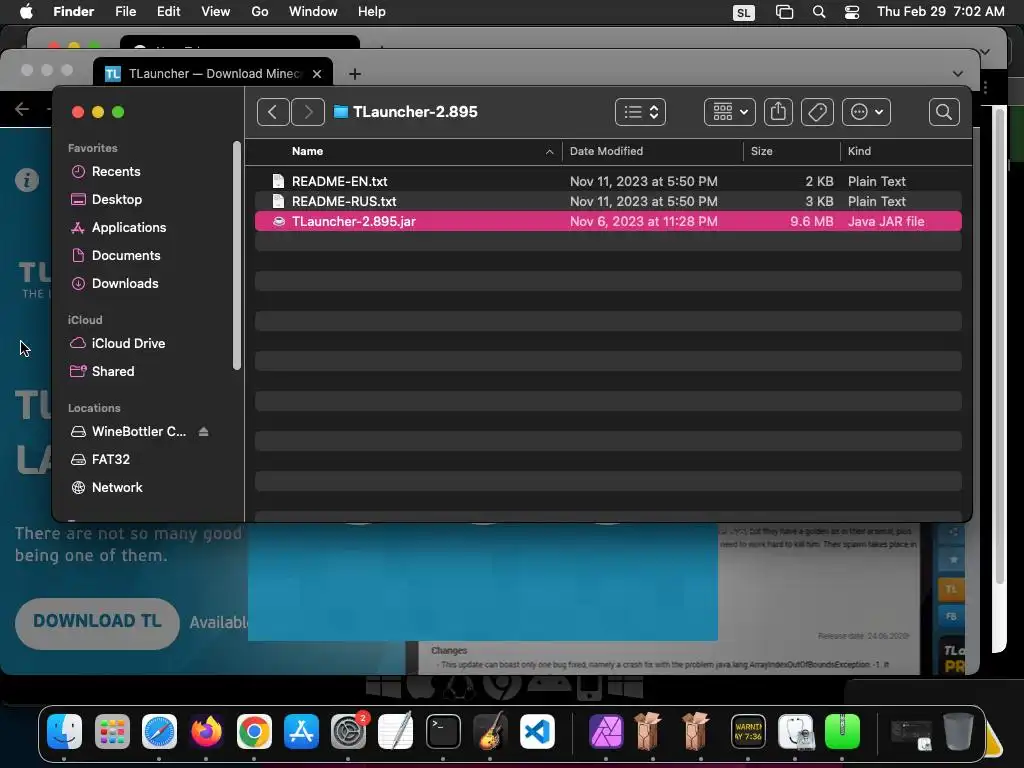This screenshot has height=768, width=1024.
Task: Go back in Finder folder history
Action: [273, 112]
